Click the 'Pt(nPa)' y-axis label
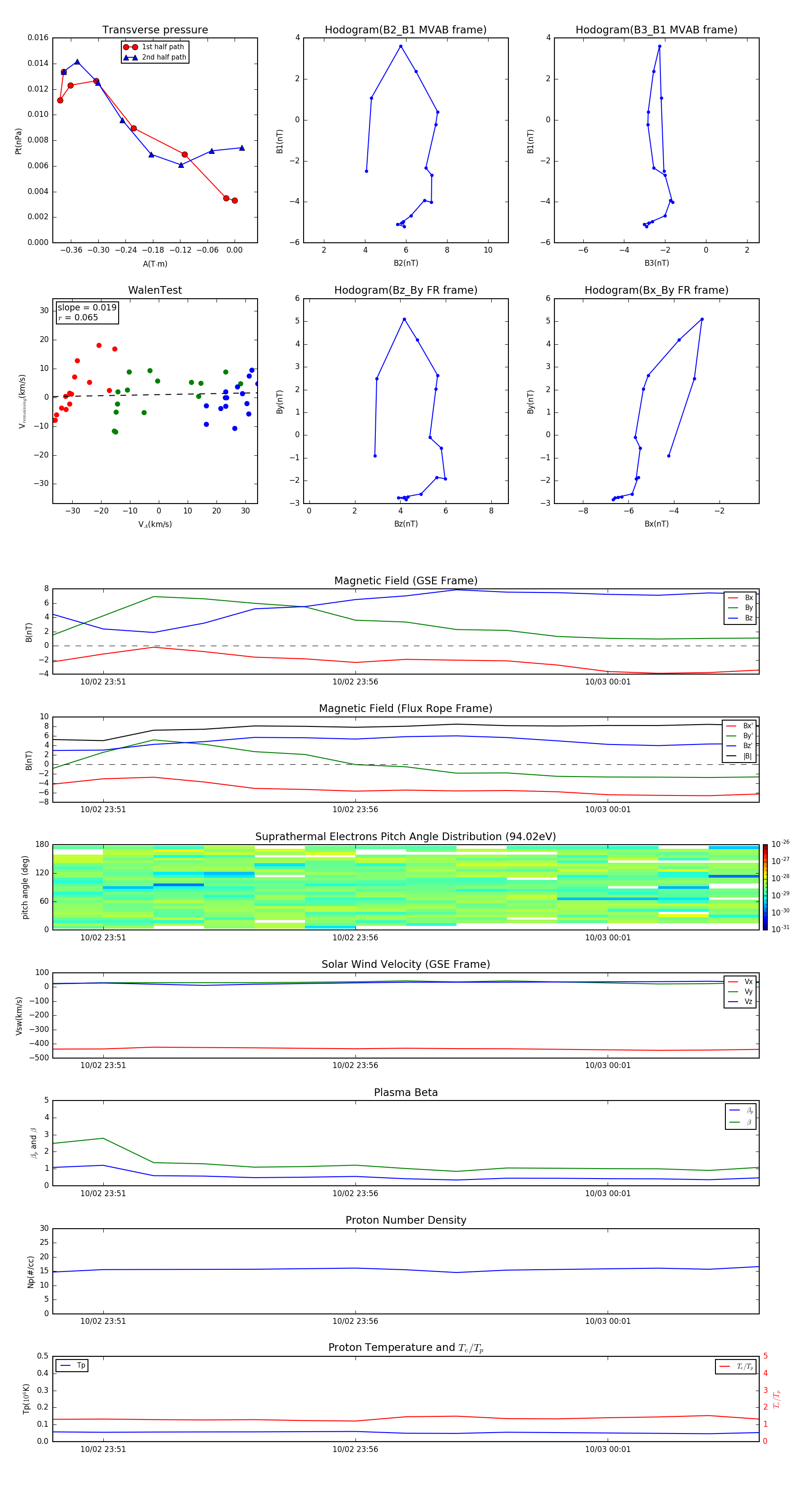This screenshot has height=1489, width=812. coord(18,140)
